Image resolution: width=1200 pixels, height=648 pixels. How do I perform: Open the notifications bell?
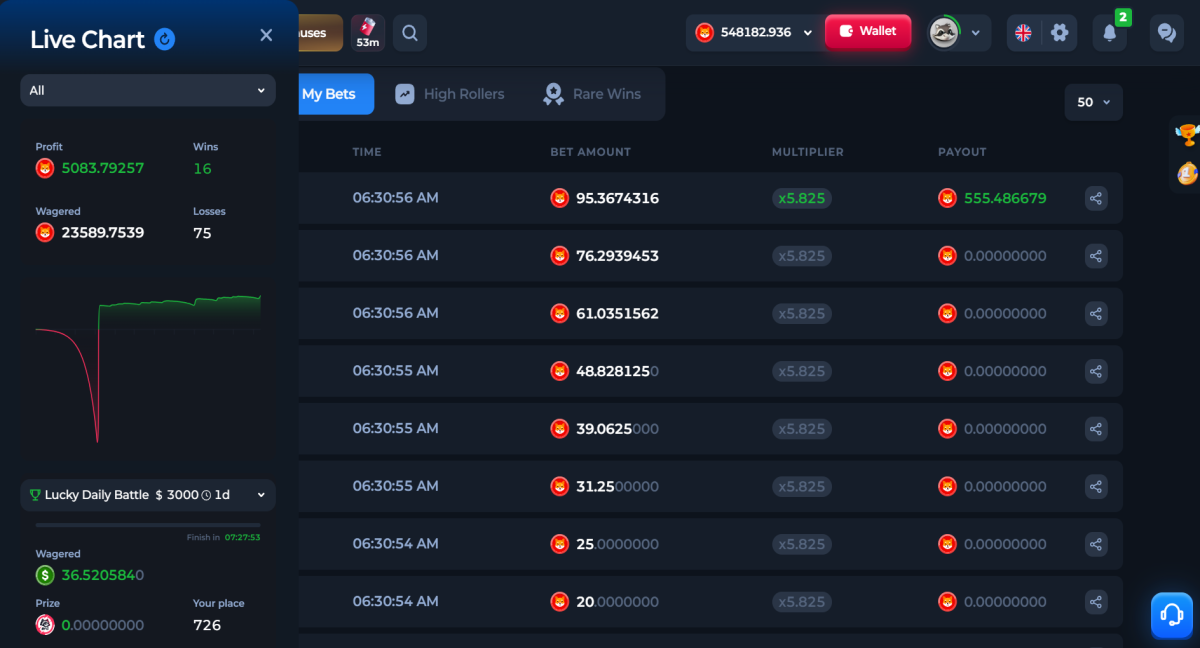click(x=1109, y=33)
